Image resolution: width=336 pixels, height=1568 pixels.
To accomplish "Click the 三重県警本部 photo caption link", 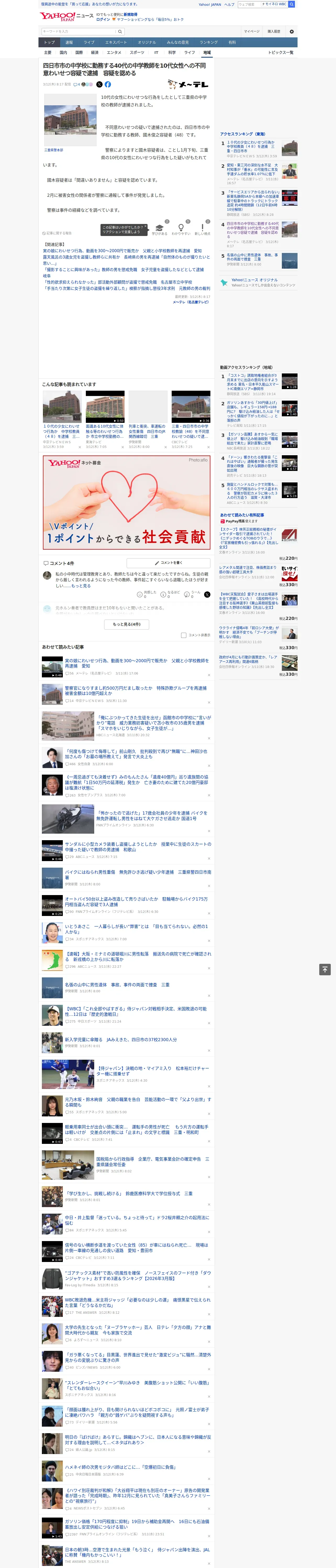I will click(53, 150).
